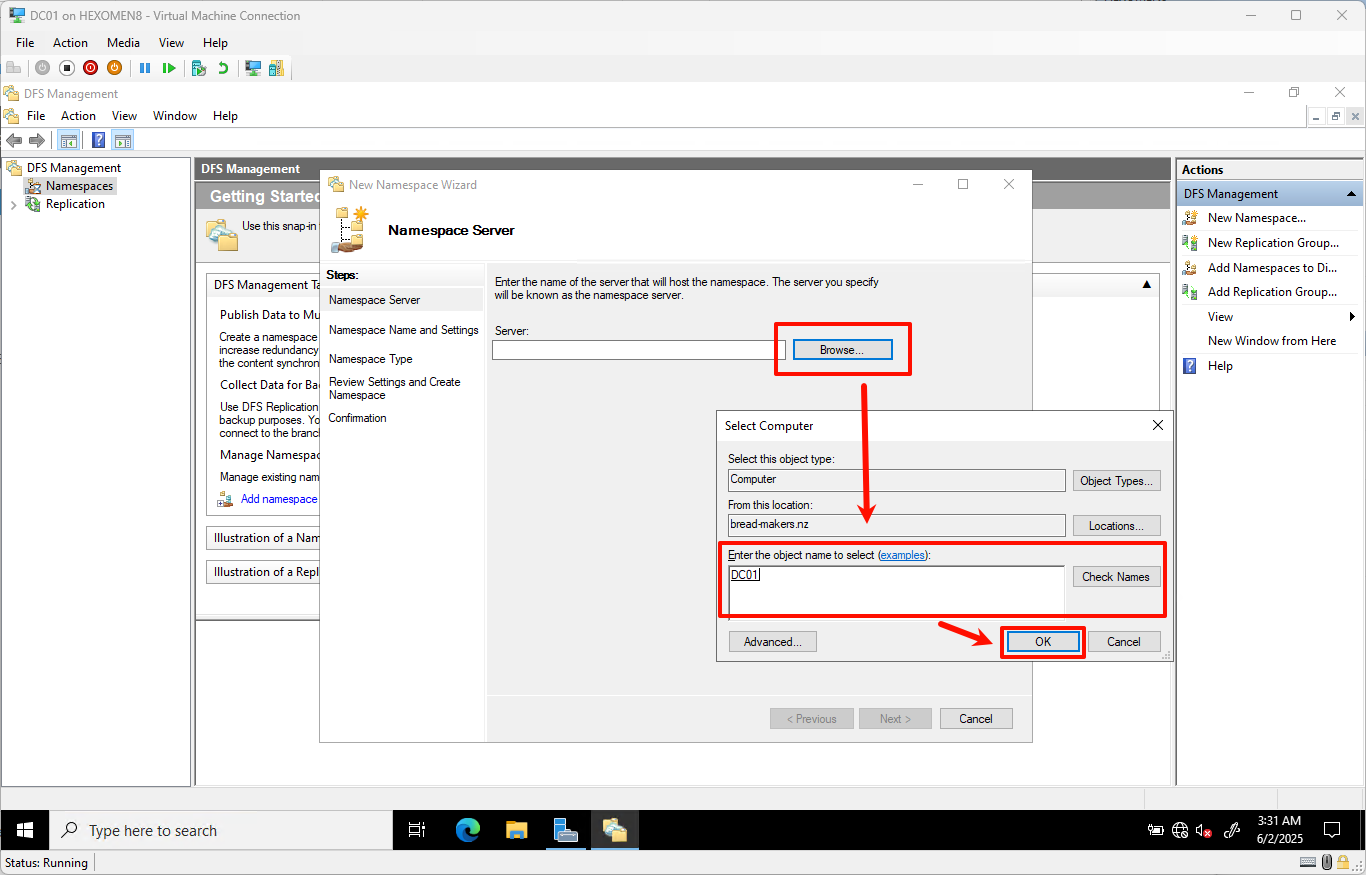Viewport: 1366px width, 875px height.
Task: Revert the VM with the green revert icon
Action: (221, 67)
